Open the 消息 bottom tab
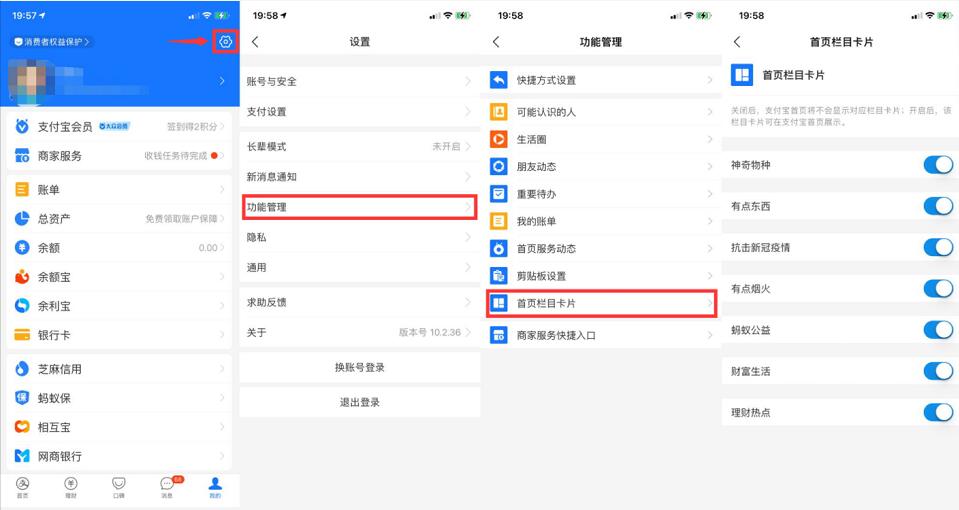This screenshot has height=510, width=959. tap(168, 487)
